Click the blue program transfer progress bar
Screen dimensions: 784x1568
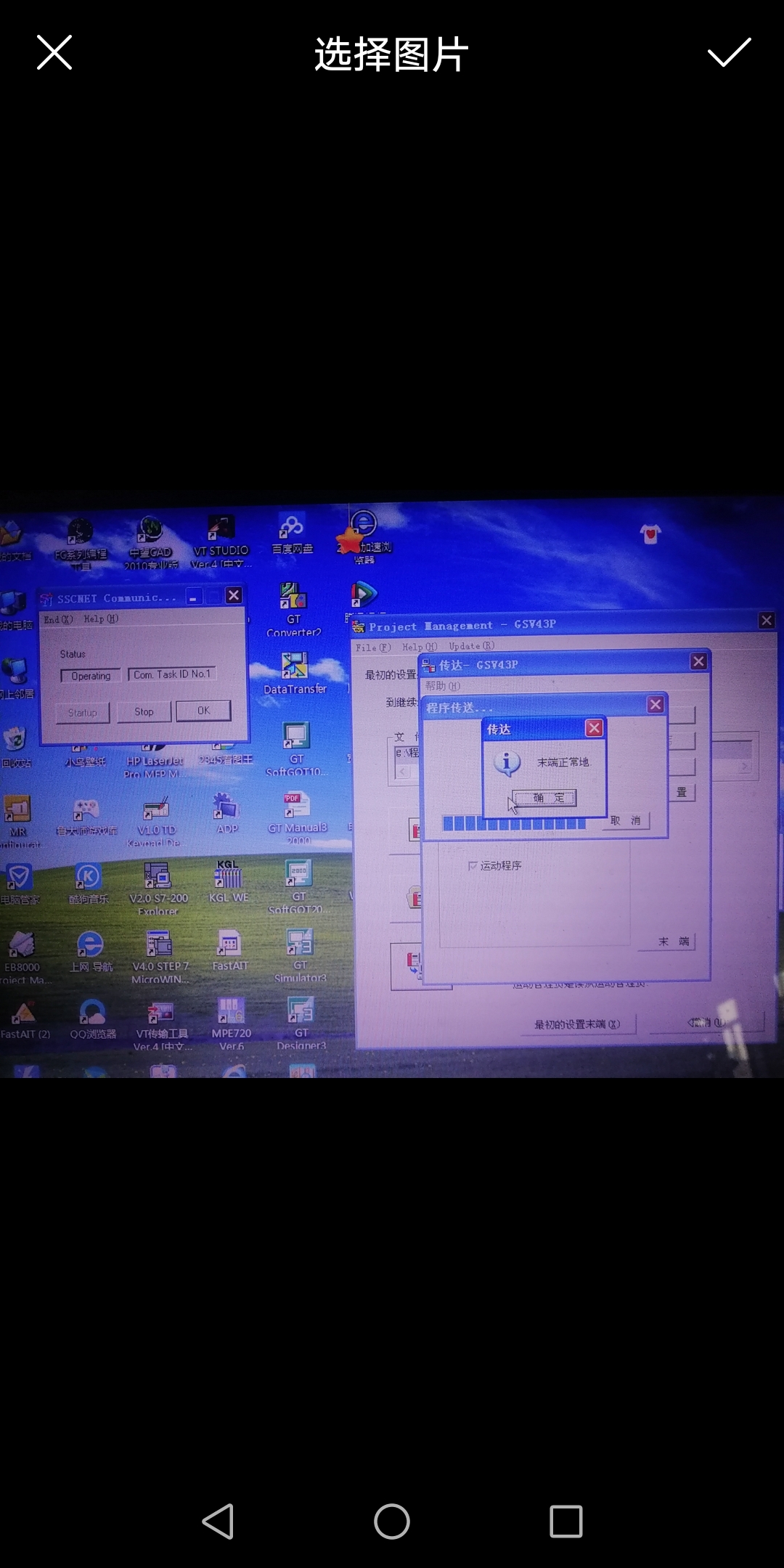pos(514,823)
